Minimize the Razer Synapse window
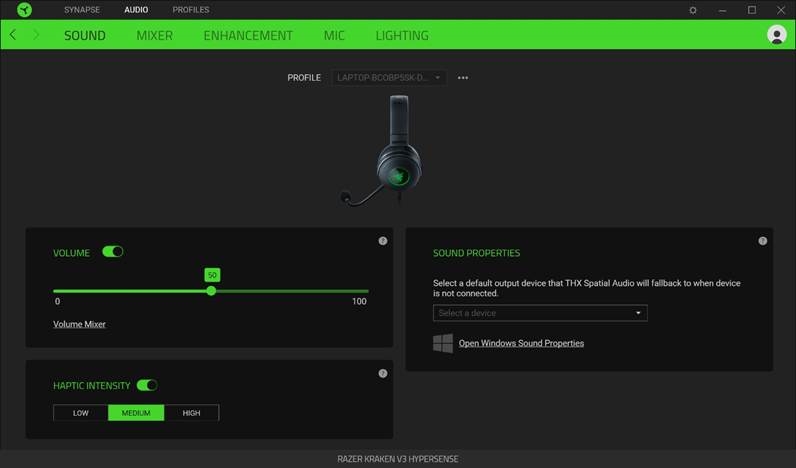 pos(722,10)
